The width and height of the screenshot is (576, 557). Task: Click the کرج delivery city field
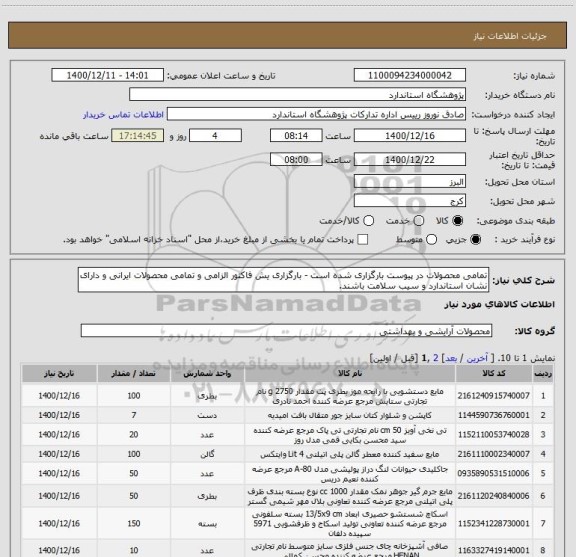pos(410,201)
